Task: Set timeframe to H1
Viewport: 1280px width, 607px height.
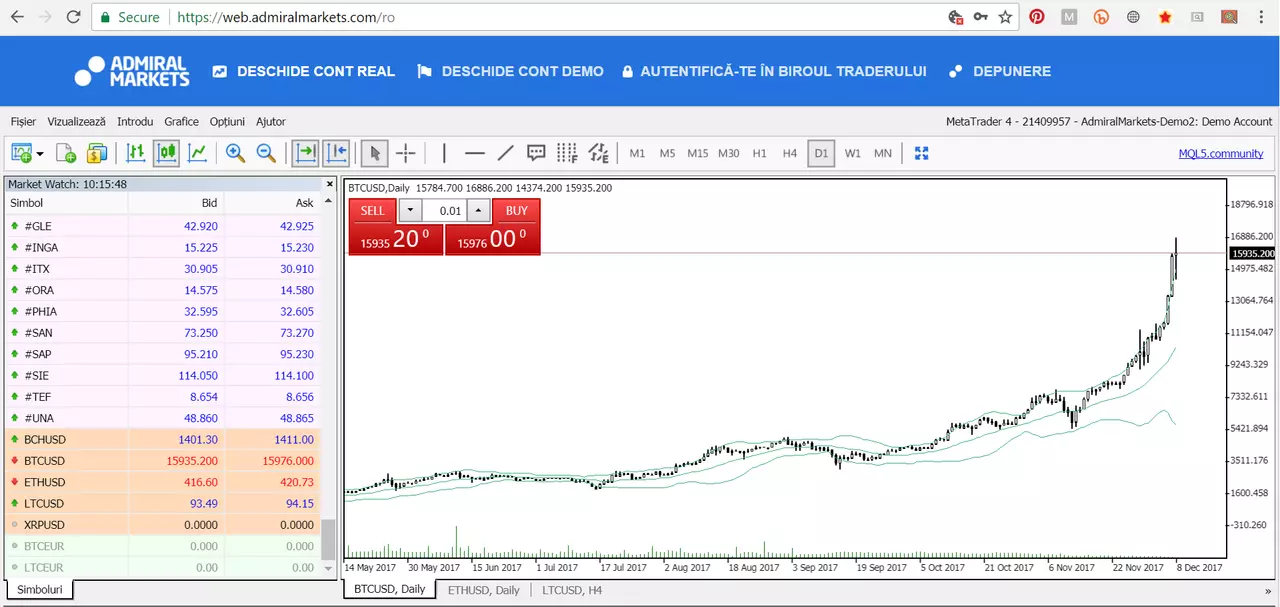Action: pos(760,153)
